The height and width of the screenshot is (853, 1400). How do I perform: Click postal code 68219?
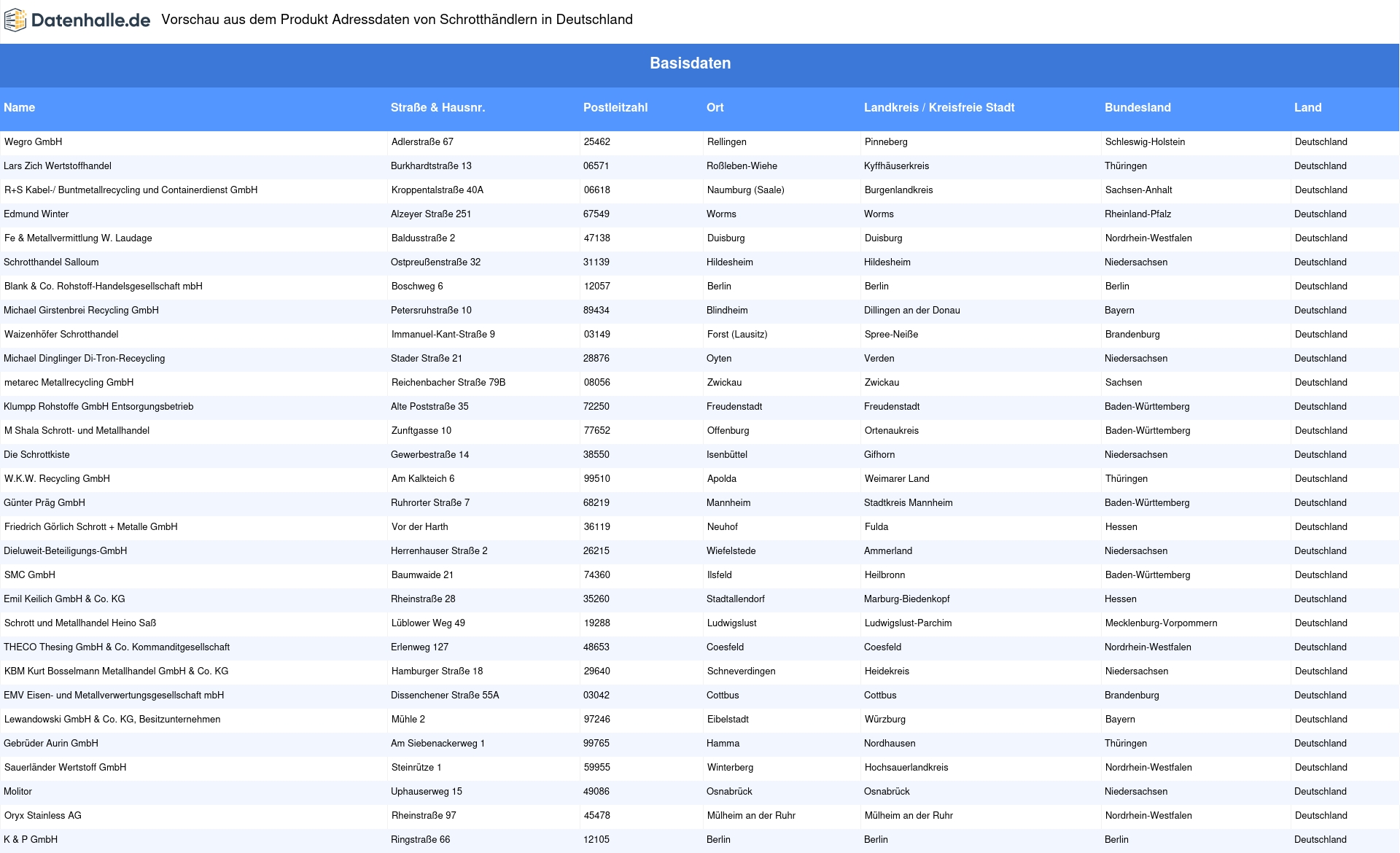[596, 503]
